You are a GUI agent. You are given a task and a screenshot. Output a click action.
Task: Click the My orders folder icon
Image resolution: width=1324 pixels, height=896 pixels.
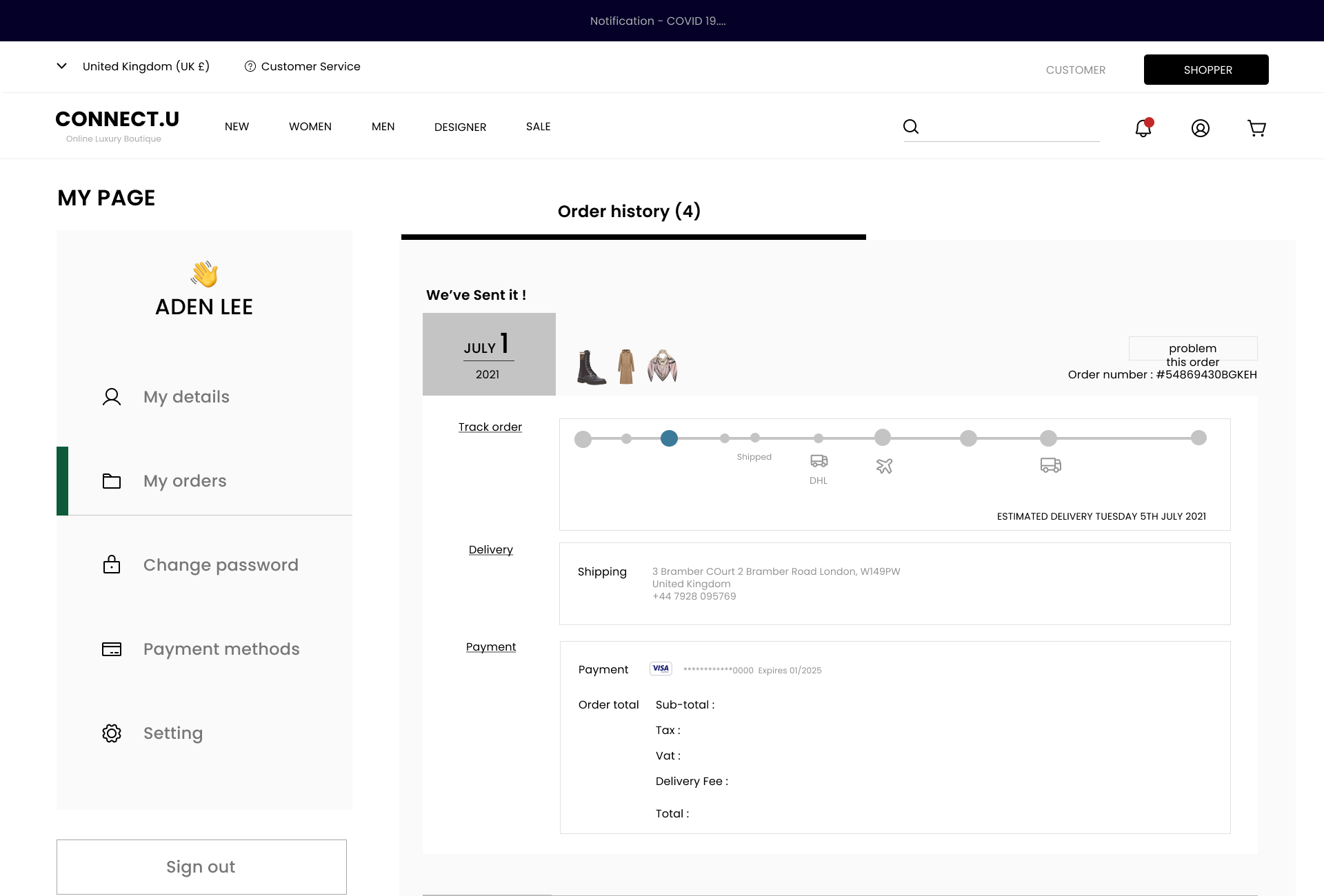point(112,481)
